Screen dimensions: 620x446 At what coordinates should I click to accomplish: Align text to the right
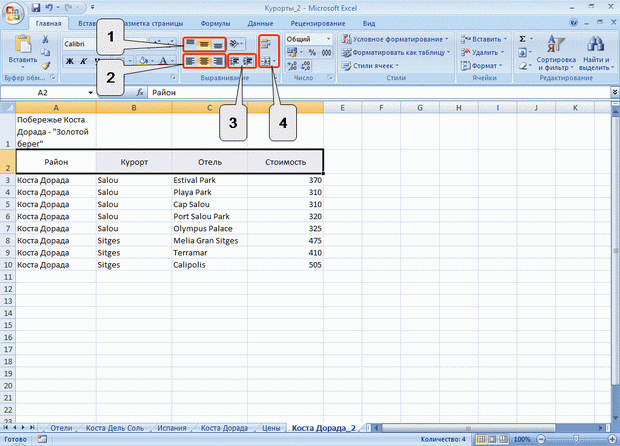pyautogui.click(x=218, y=61)
